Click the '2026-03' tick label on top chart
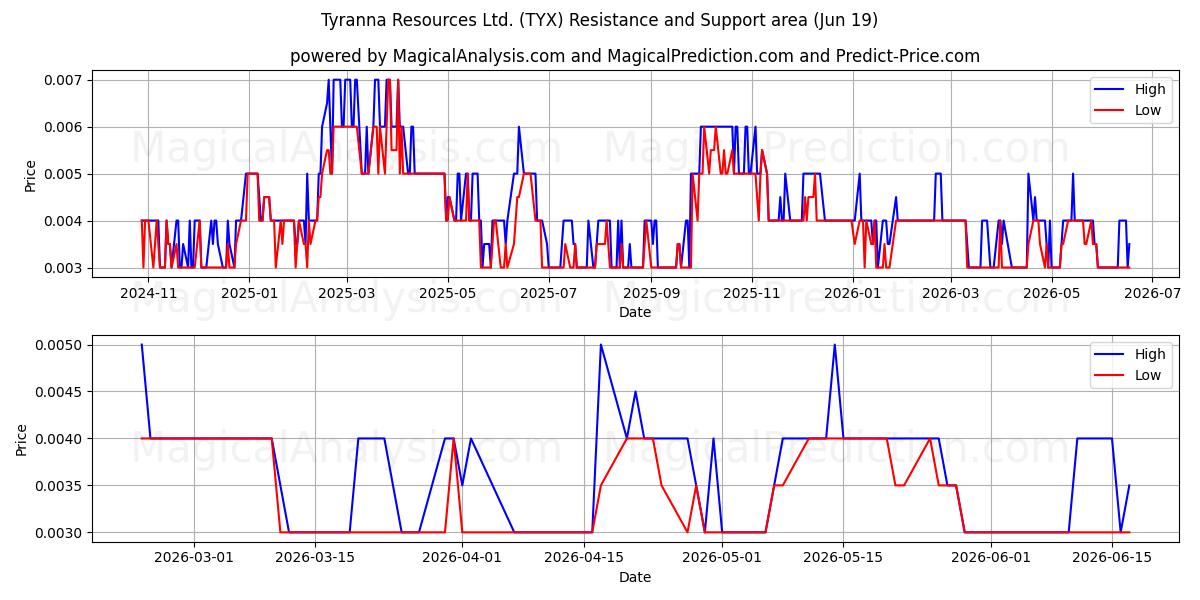1200x600 pixels. 951,293
